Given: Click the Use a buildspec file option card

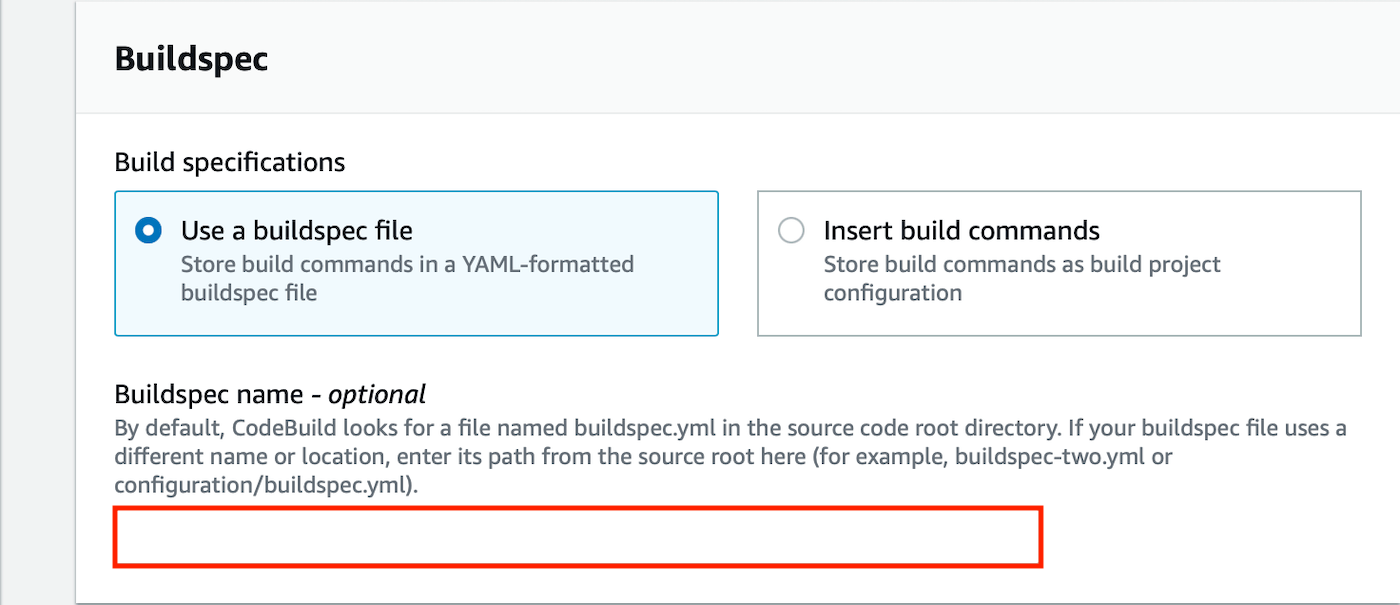Looking at the screenshot, I should (x=416, y=263).
